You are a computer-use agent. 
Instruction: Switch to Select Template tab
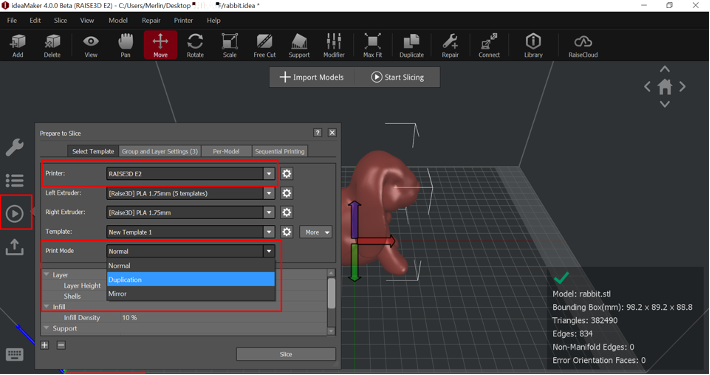(x=93, y=151)
